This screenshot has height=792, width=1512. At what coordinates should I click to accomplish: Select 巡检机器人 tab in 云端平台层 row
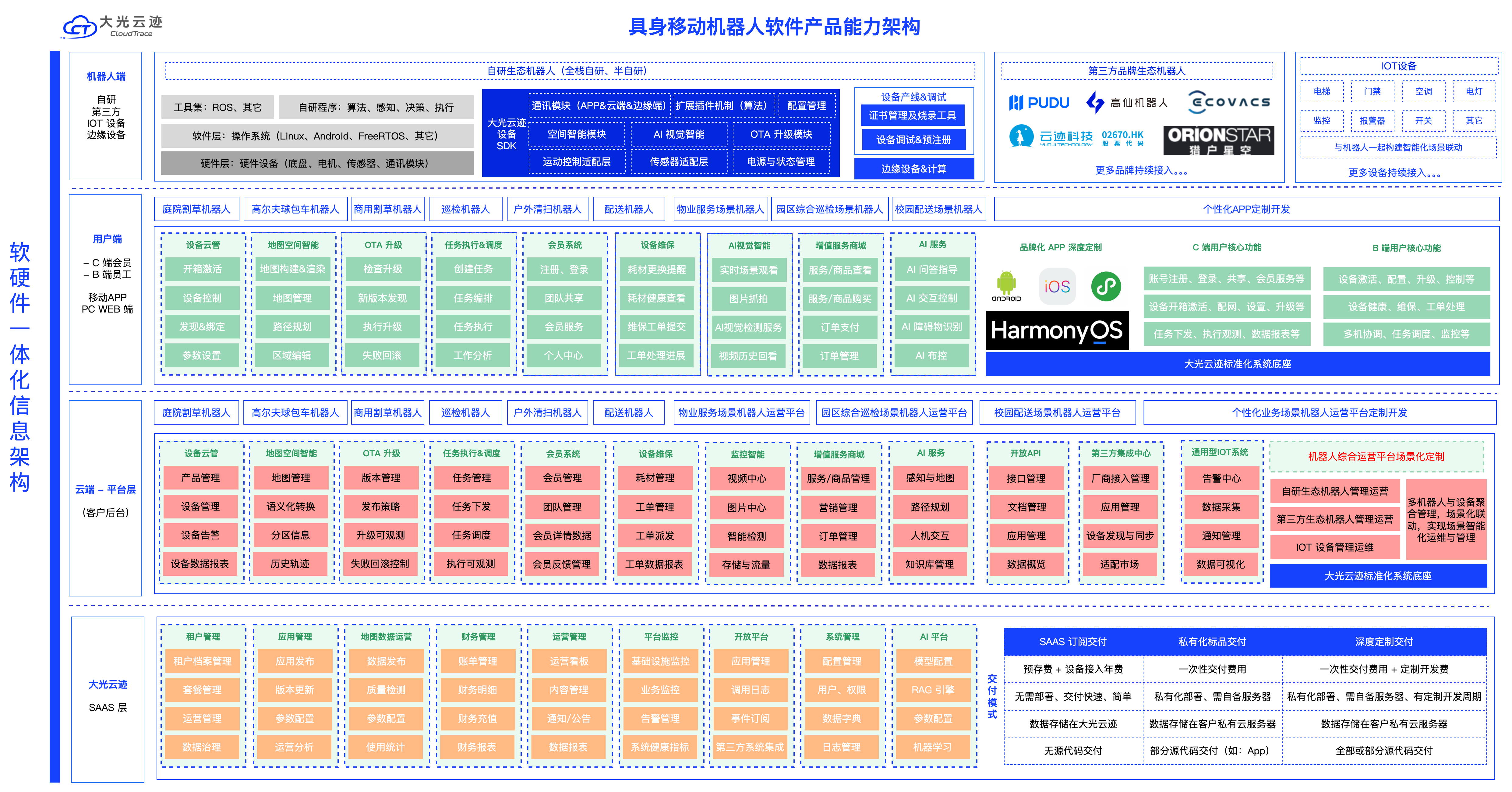pos(465,413)
